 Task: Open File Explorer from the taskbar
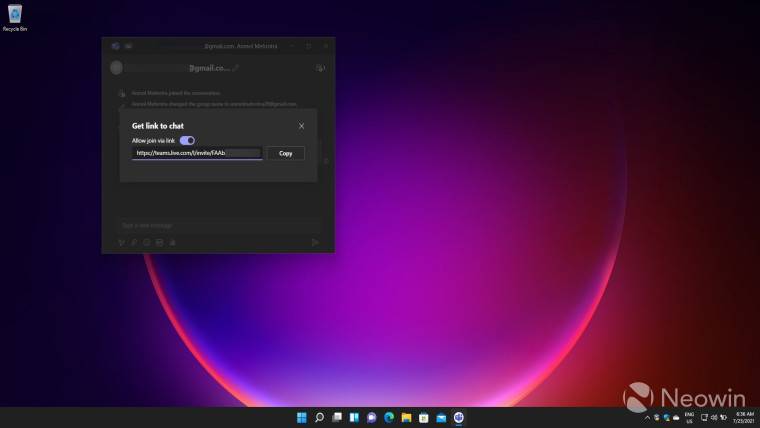(406, 417)
